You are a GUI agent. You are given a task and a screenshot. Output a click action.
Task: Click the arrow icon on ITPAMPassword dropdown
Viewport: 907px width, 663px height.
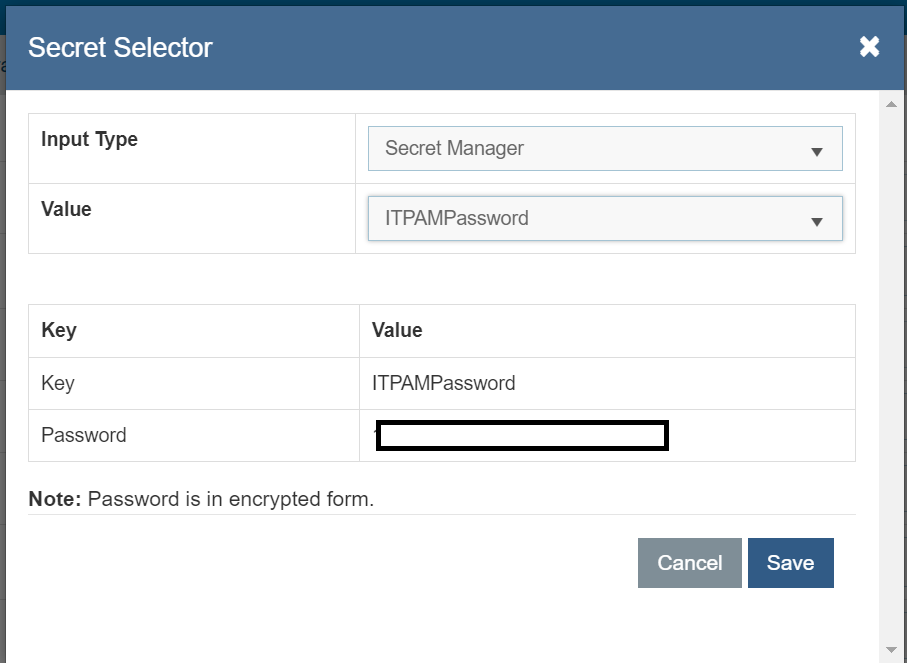pyautogui.click(x=816, y=222)
